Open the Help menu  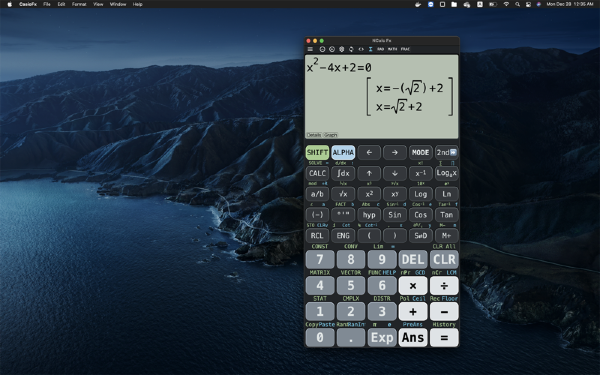[137, 4]
